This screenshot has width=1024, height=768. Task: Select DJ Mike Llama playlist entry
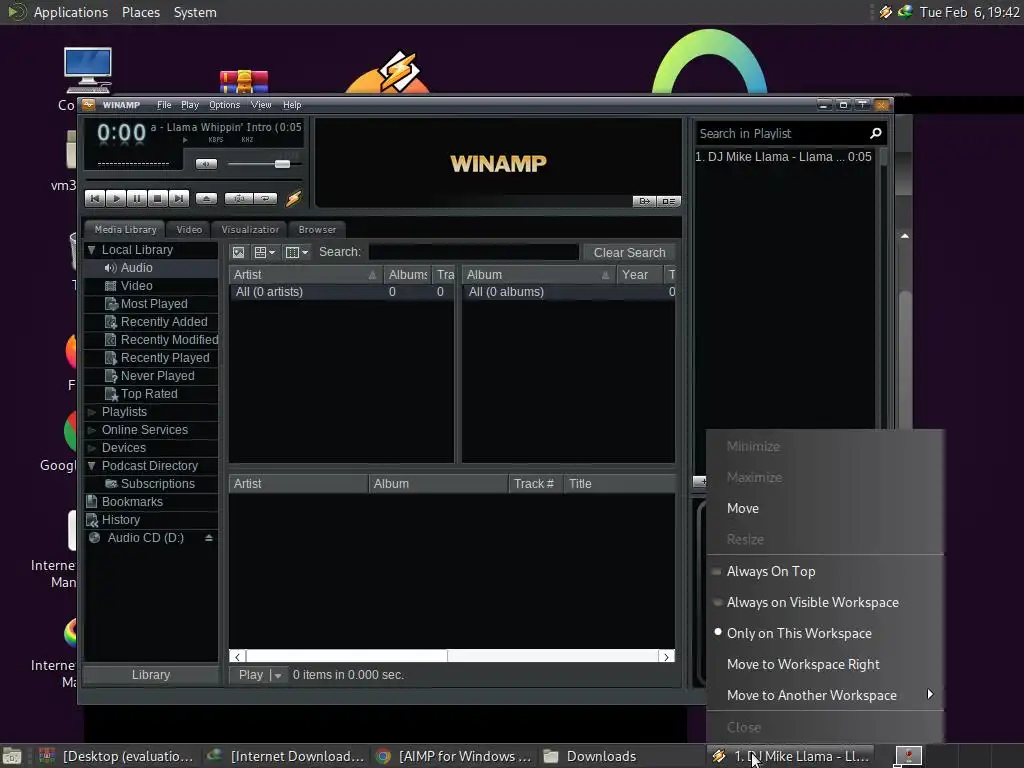(x=784, y=157)
